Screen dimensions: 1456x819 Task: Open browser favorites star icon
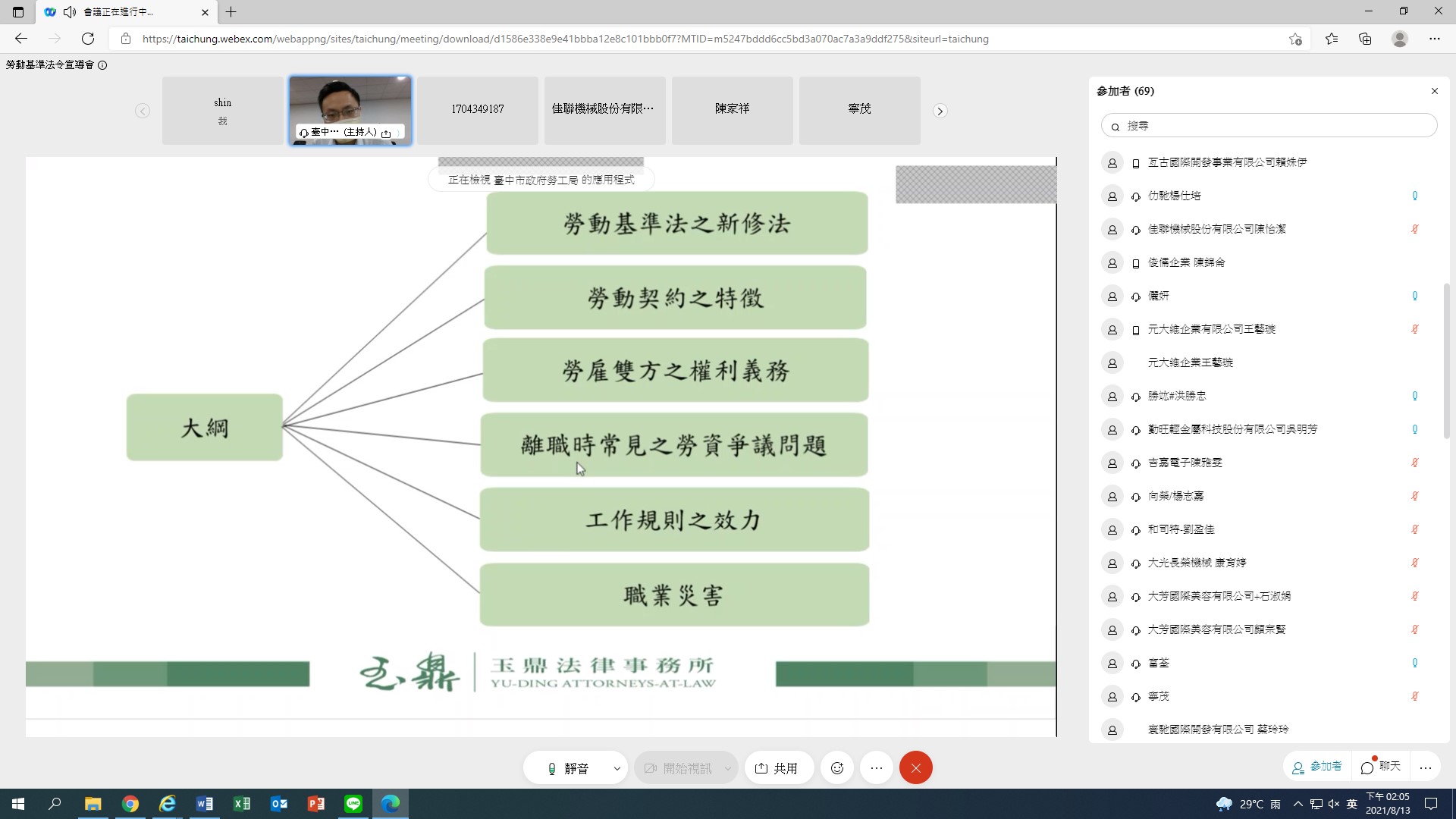click(1332, 39)
